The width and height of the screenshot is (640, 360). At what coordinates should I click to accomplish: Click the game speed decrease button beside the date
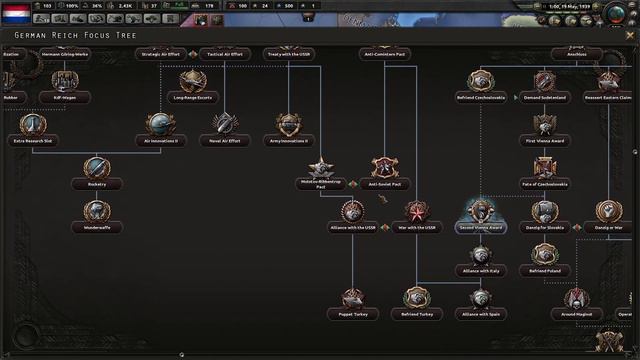(538, 6)
